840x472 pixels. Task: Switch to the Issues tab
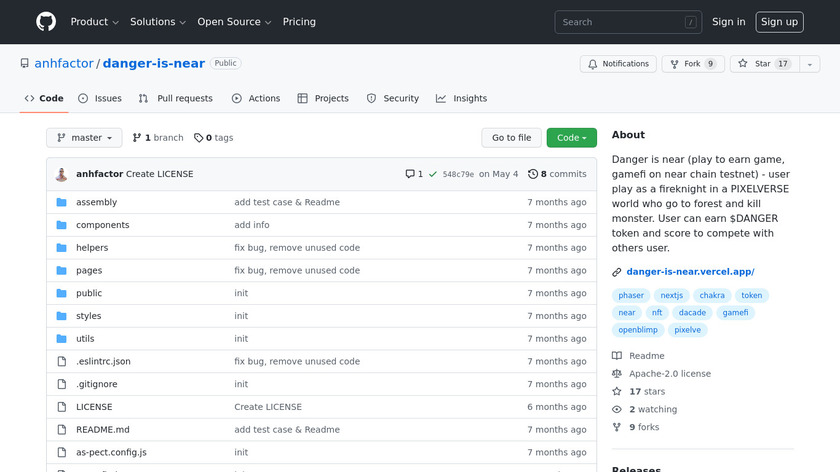point(100,99)
